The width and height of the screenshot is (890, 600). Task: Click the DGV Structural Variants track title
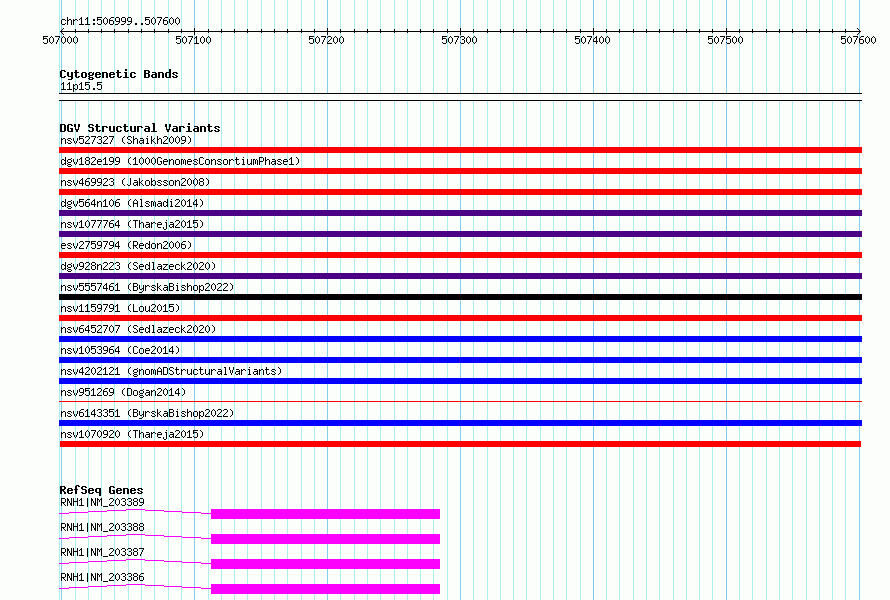coord(140,128)
